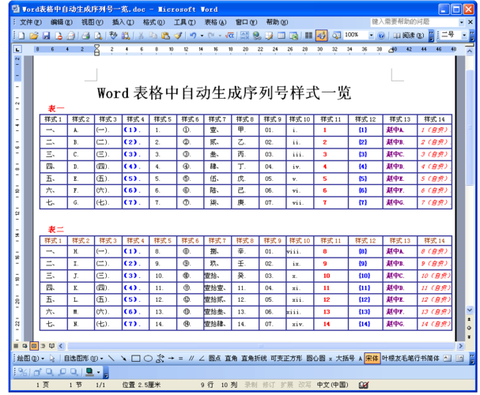Switch to Reading Layout view icon
The height and width of the screenshot is (395, 480).
pyautogui.click(x=52, y=346)
